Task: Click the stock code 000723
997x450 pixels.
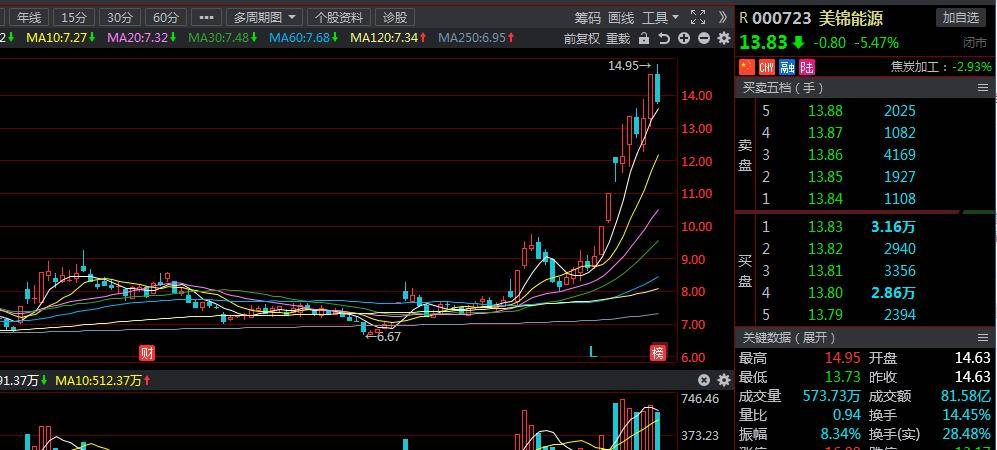Action: (781, 18)
